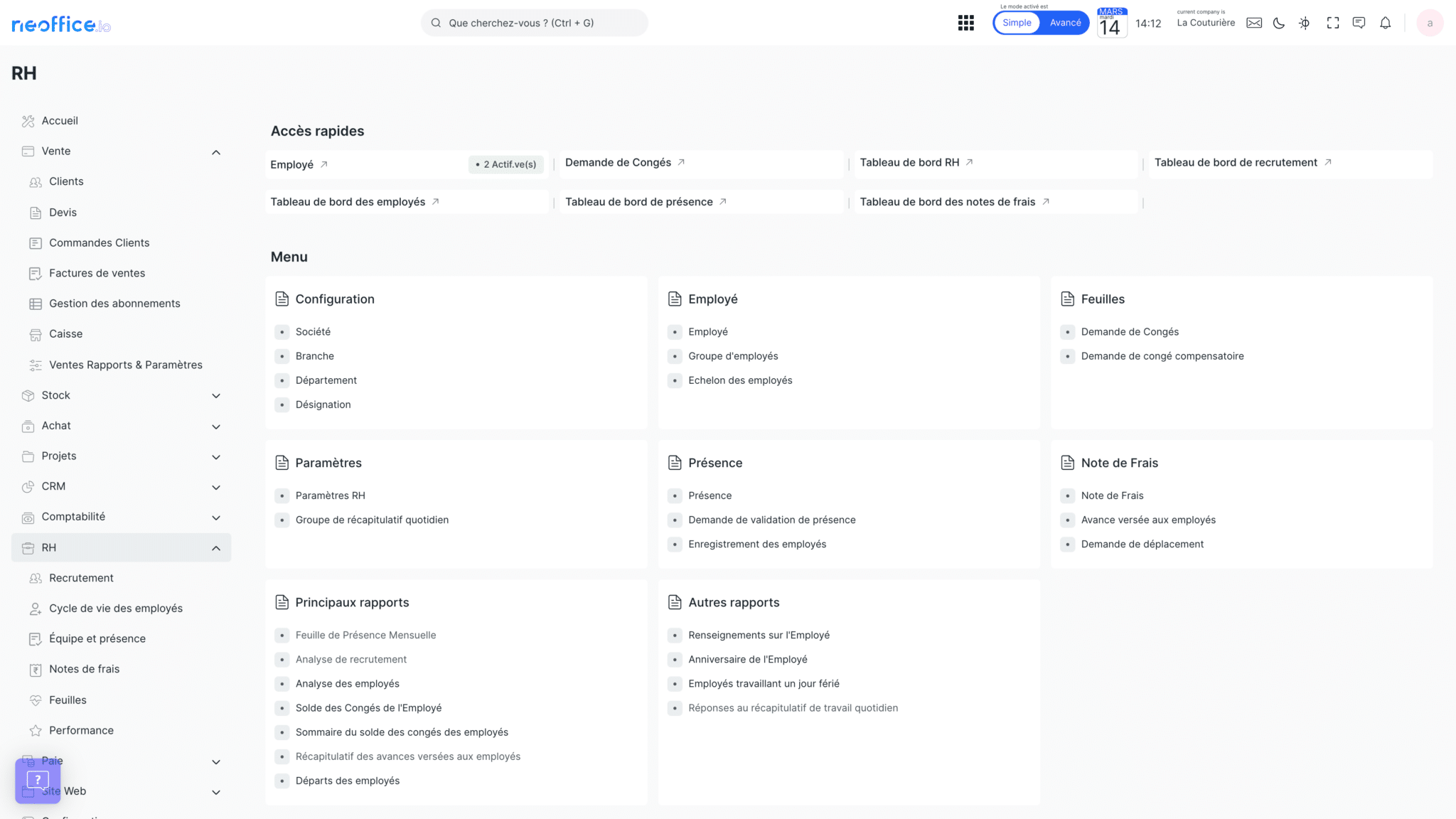This screenshot has height=819, width=1456.
Task: Open the Demande de Congés quick access link
Action: 618,163
